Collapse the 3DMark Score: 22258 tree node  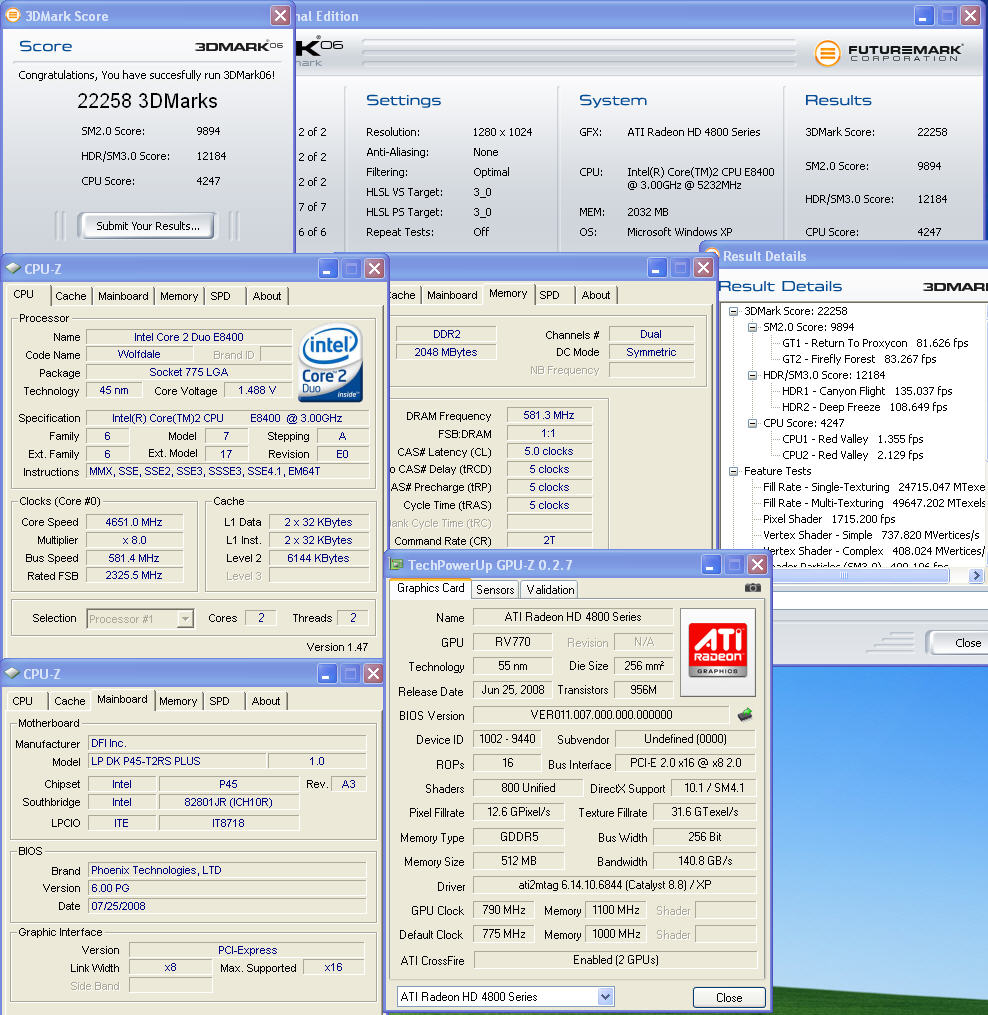pos(733,311)
